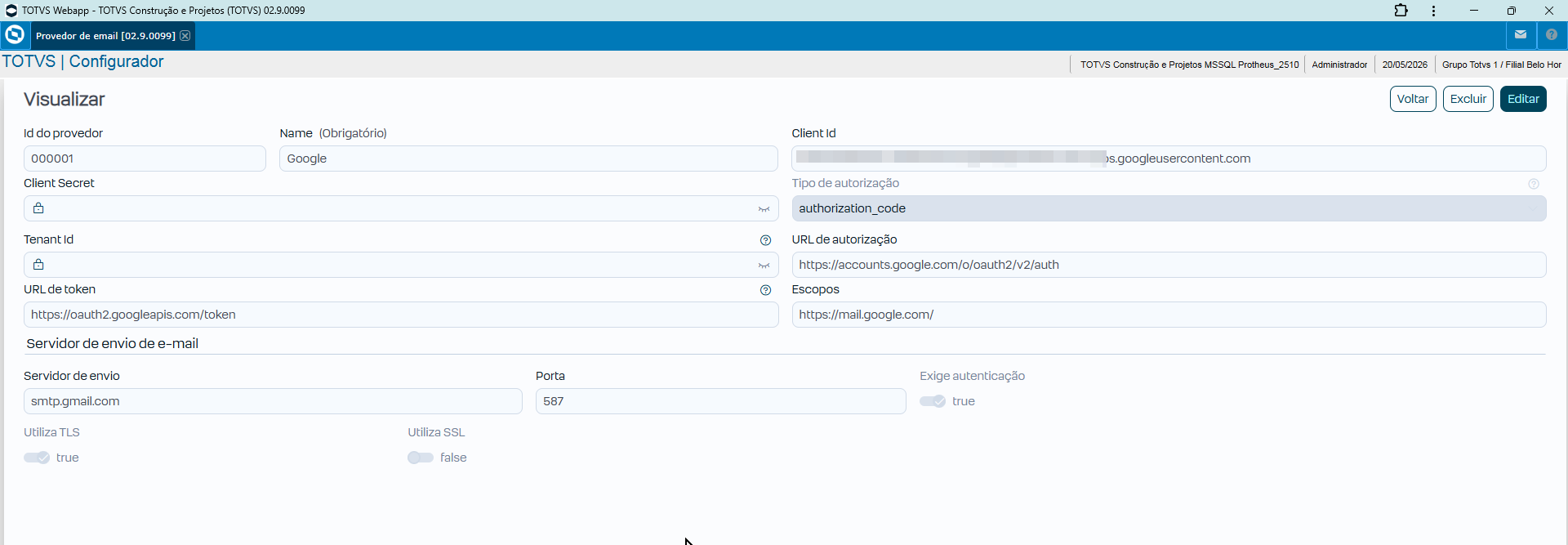Screen dimensions: 1568x545
Task: Click the Escopos field with mail.google.com
Action: coord(1169,315)
